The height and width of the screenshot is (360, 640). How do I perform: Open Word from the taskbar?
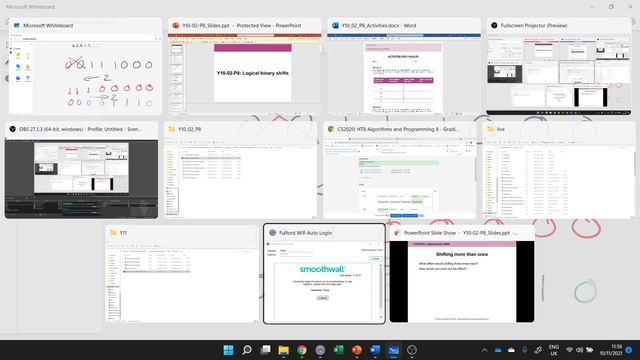[375, 350]
